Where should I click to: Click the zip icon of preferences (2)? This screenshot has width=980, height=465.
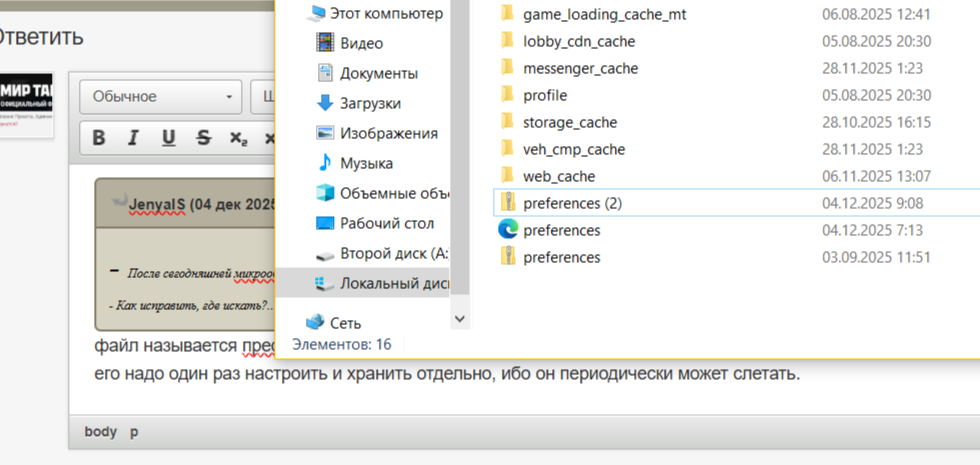pyautogui.click(x=508, y=202)
